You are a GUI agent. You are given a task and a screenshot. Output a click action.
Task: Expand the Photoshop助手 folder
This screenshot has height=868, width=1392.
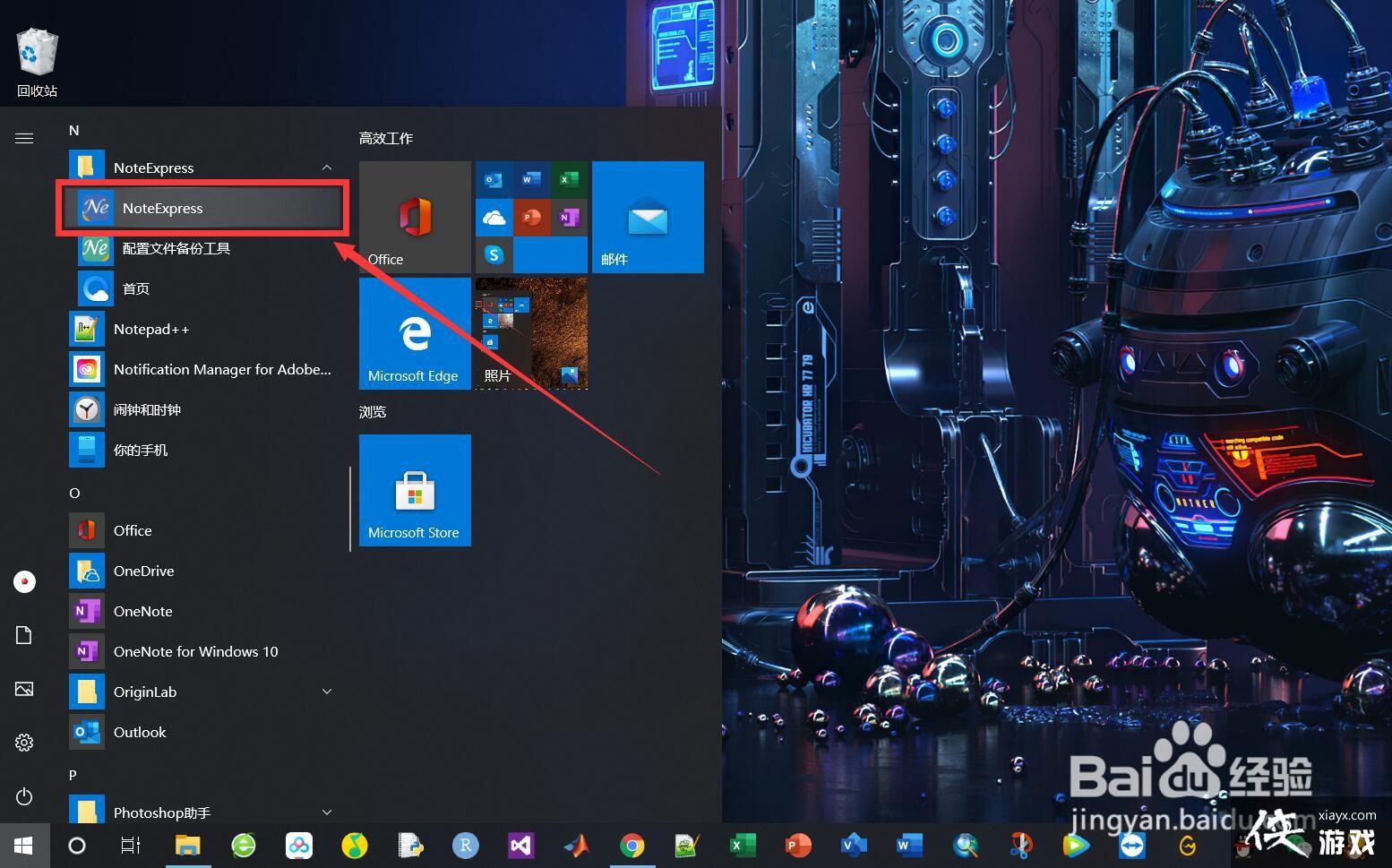pyautogui.click(x=327, y=812)
